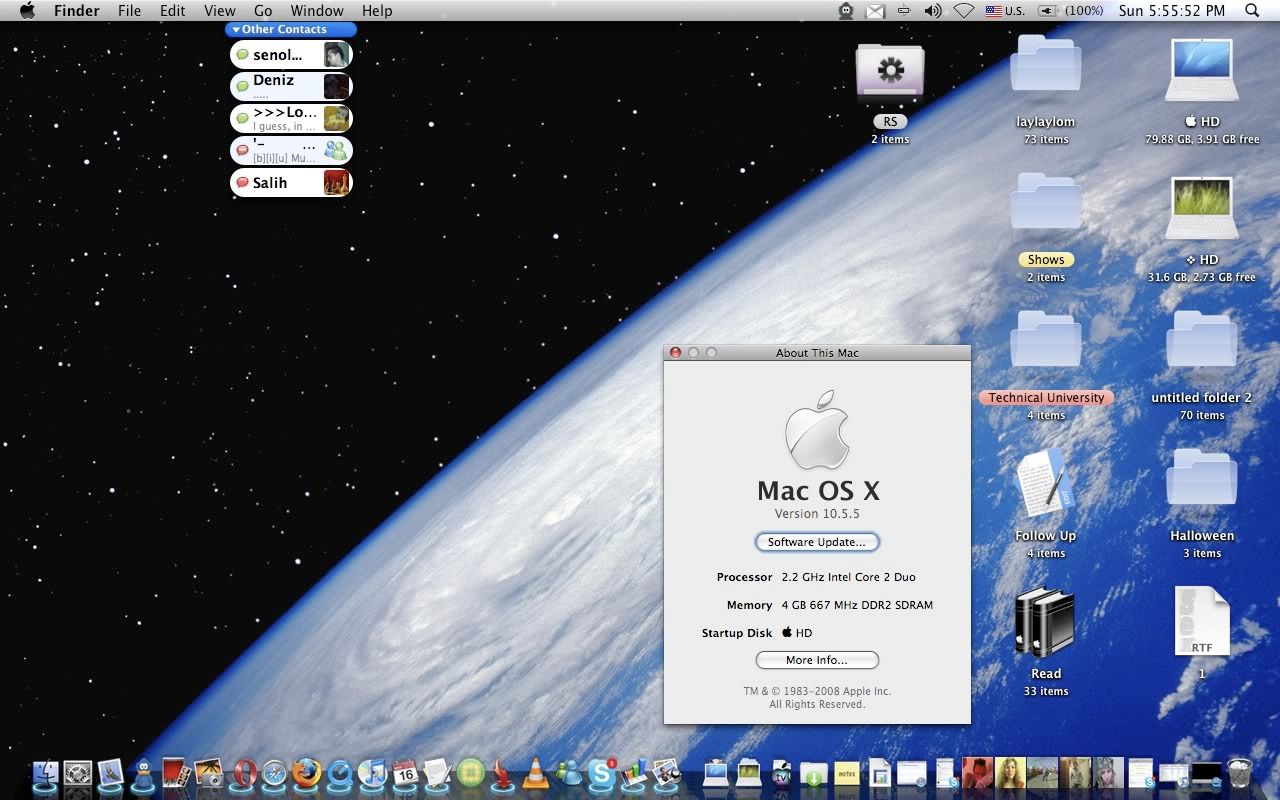Image resolution: width=1280 pixels, height=800 pixels.
Task: Select untitled folder 2 on desktop
Action: tap(1202, 341)
